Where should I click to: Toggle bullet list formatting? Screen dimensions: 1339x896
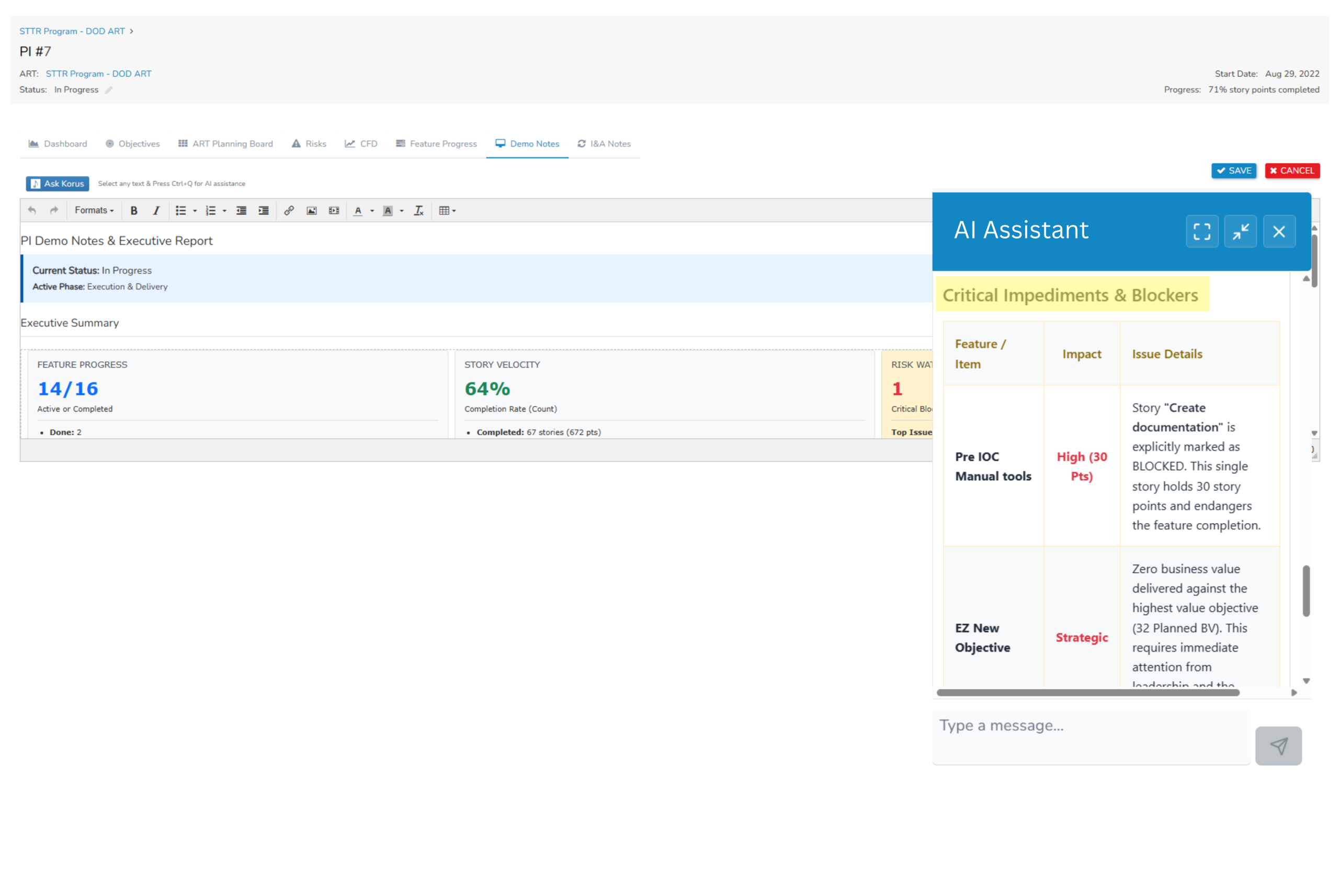click(x=180, y=211)
